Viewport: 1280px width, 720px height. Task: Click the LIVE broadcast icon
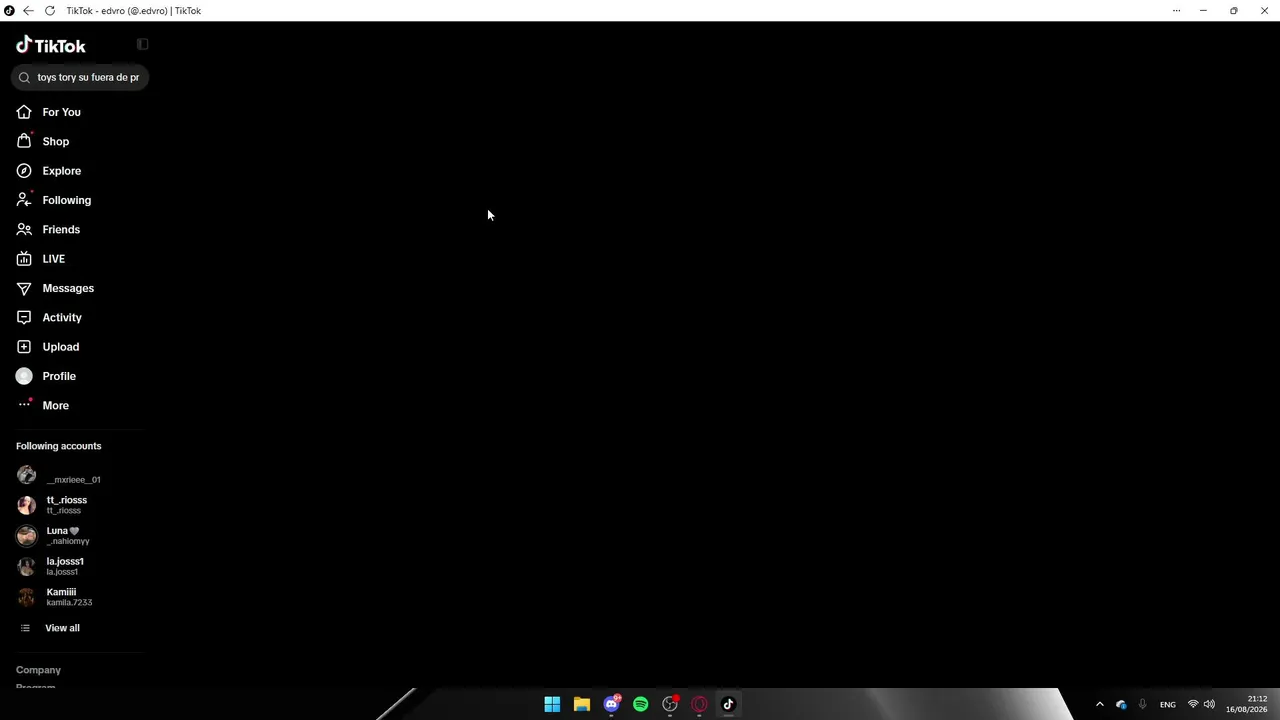click(x=24, y=259)
